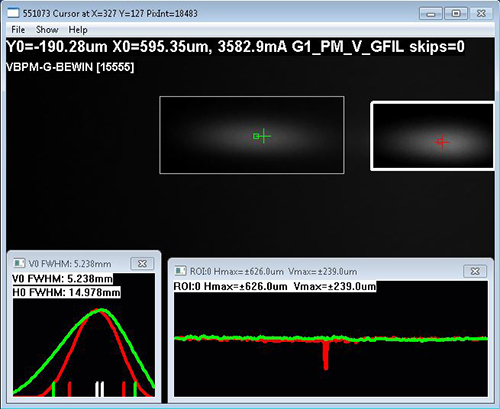Open the Help menu
The width and height of the screenshot is (500, 409).
(x=78, y=30)
